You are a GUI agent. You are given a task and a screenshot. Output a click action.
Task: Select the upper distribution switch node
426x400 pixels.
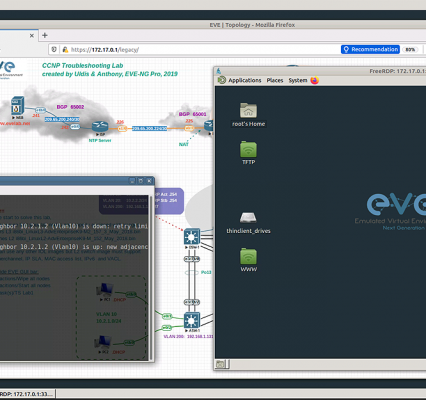click(x=192, y=237)
